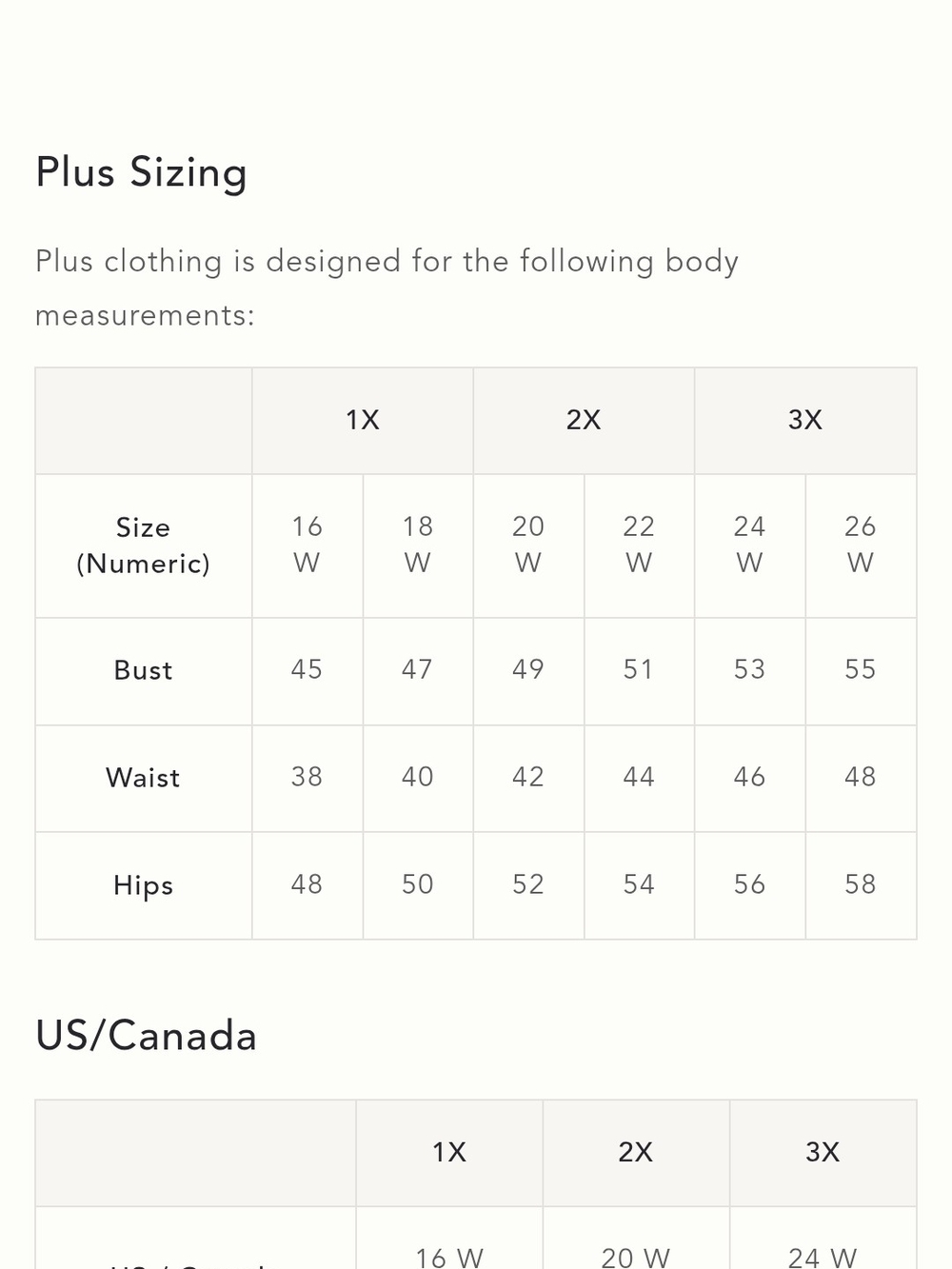Click the Bust row label
The image size is (952, 1269).
[144, 671]
